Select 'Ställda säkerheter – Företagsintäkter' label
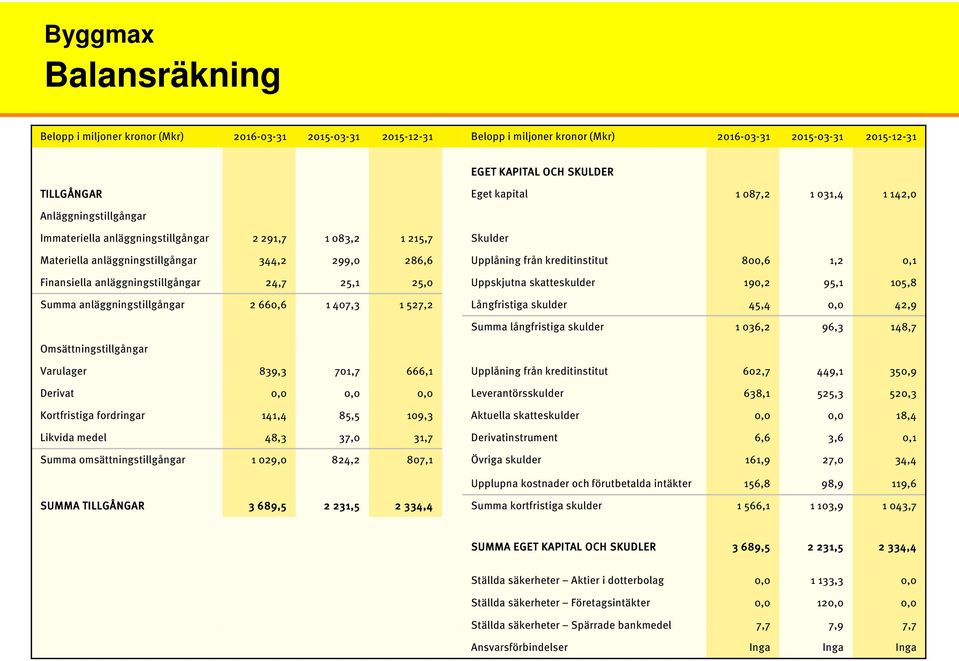Screen dimensions: 959x661 (x=560, y=603)
